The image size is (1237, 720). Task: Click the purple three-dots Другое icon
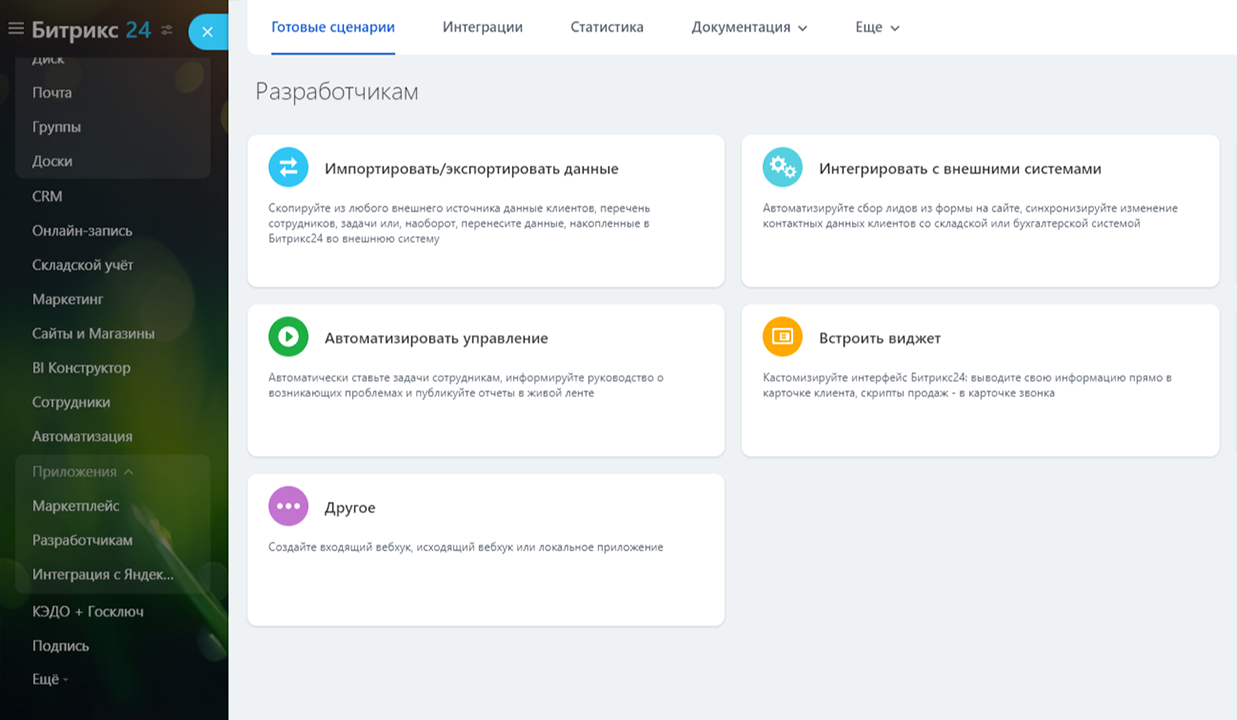point(288,506)
